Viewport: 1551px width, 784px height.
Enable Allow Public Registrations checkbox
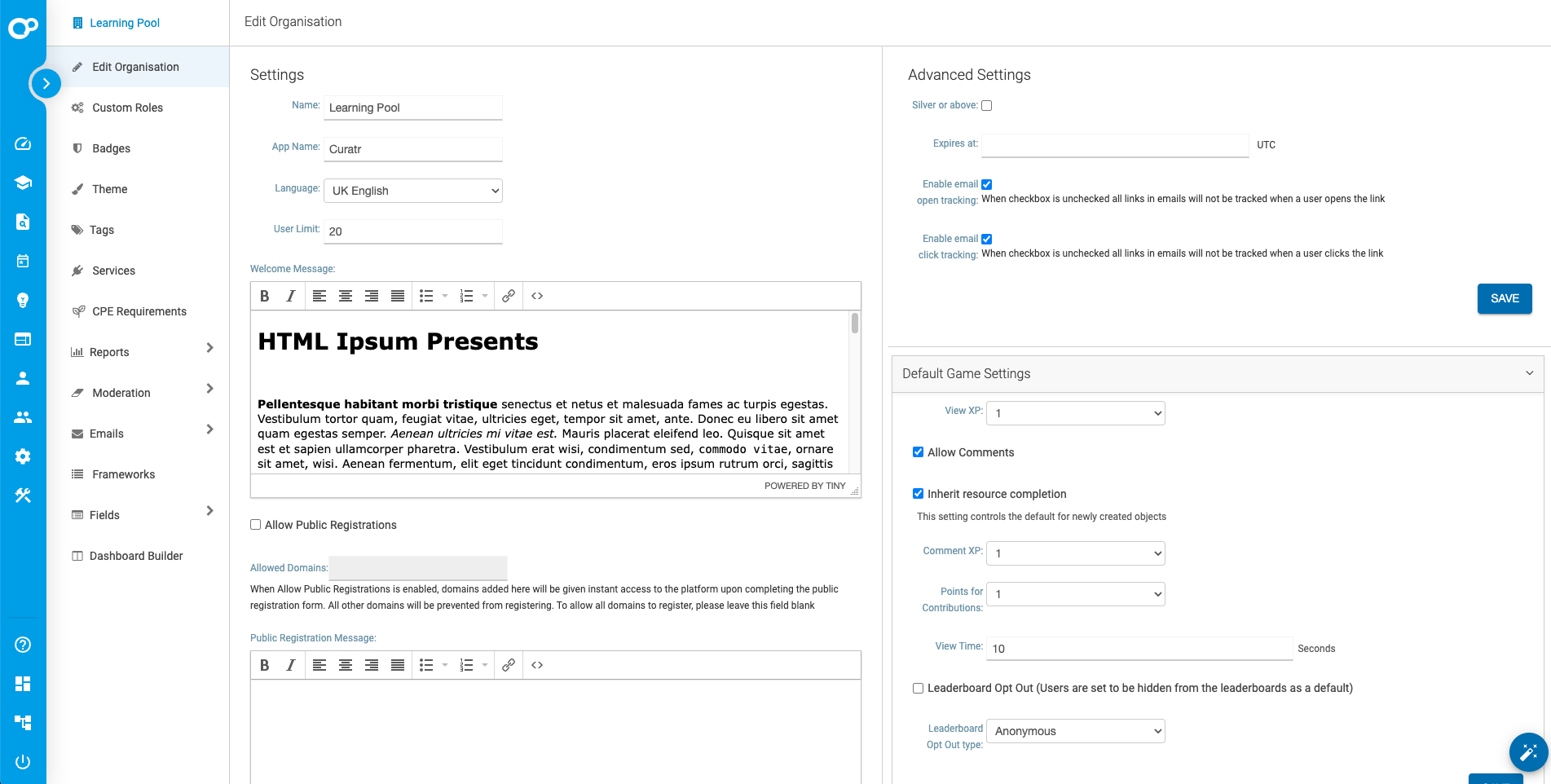(x=256, y=525)
